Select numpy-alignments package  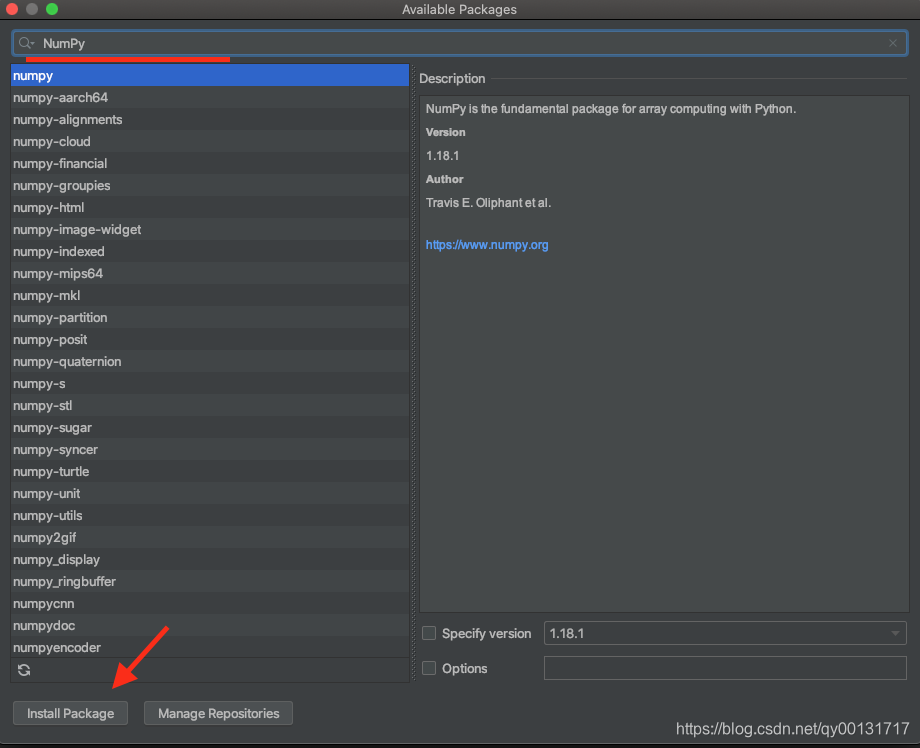coord(209,120)
